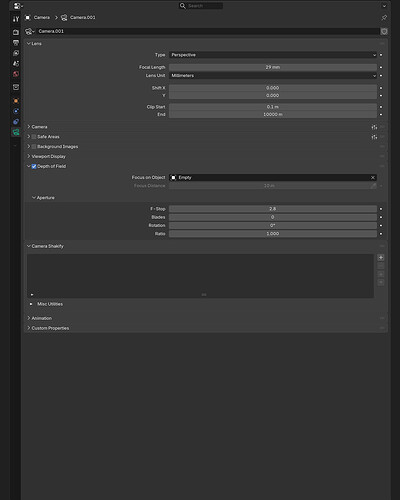Screen dimensions: 400x500
Task: Click the keyframe dot beside Ratio
Action: tap(381, 234)
